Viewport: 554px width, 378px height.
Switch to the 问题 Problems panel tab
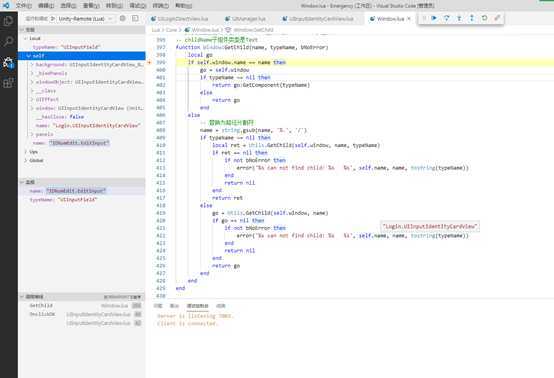tap(158, 306)
